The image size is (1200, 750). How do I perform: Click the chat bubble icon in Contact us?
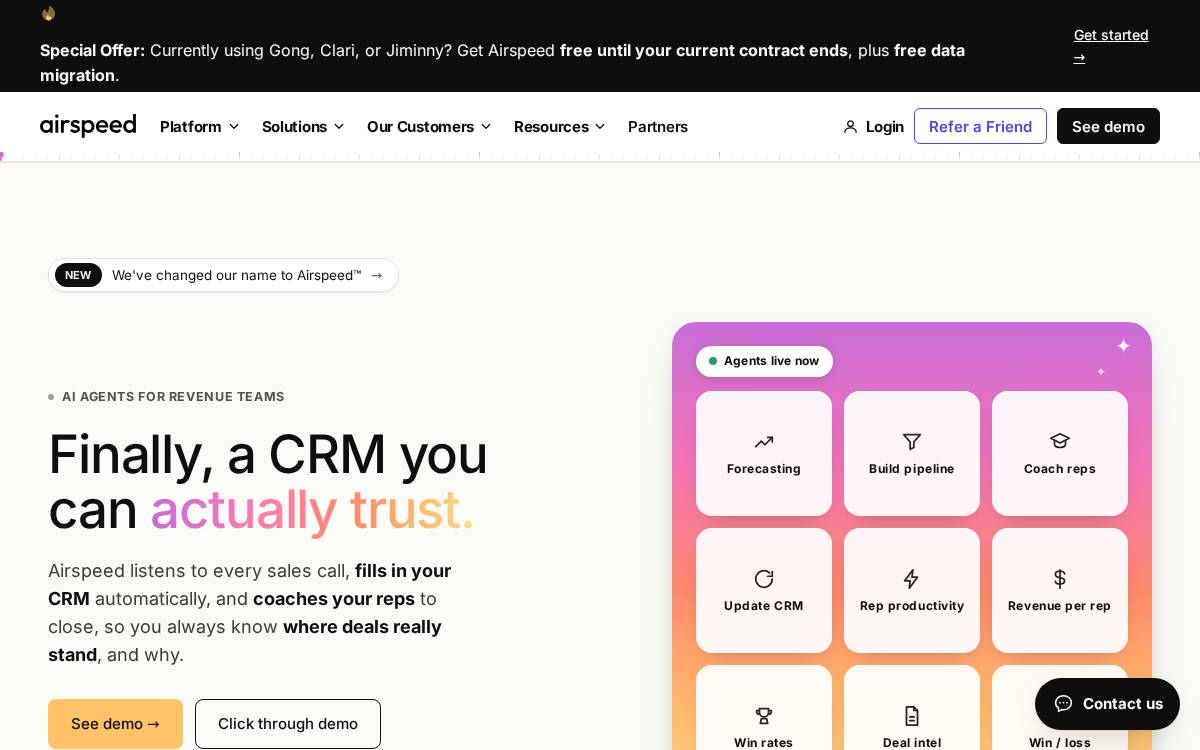[1063, 703]
